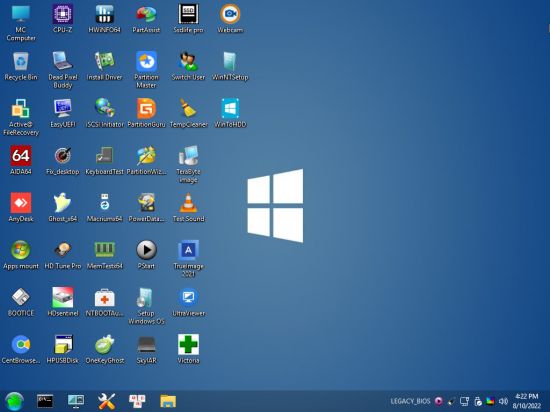
Task: Open the Start menu orb
Action: [14, 401]
